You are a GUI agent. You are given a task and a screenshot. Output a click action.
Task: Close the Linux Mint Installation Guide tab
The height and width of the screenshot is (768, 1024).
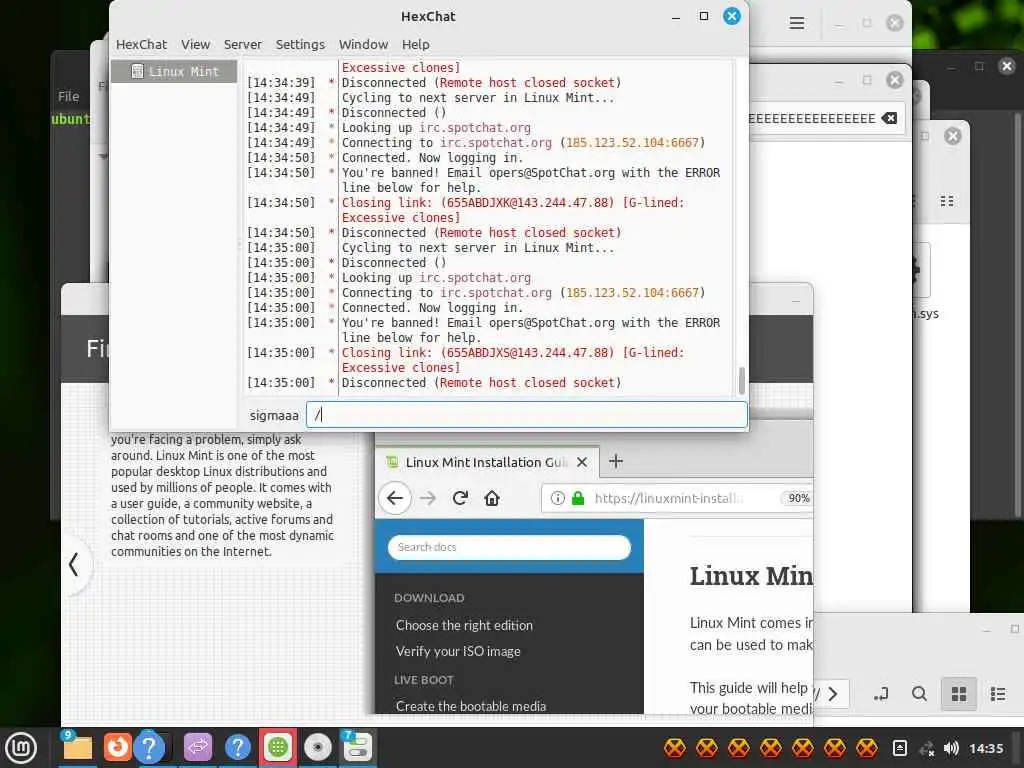pos(582,462)
